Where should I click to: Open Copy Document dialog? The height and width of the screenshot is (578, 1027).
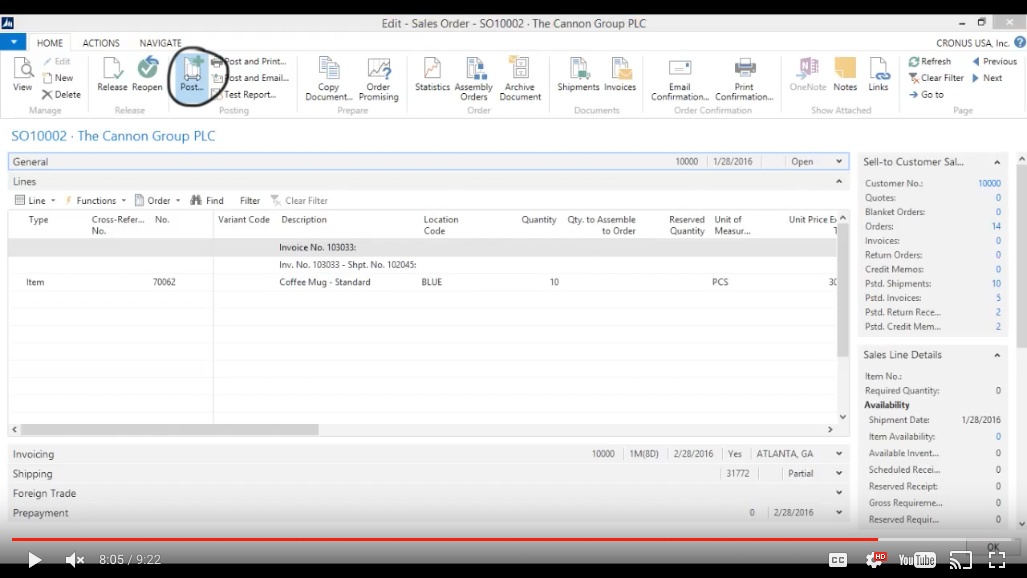(329, 79)
